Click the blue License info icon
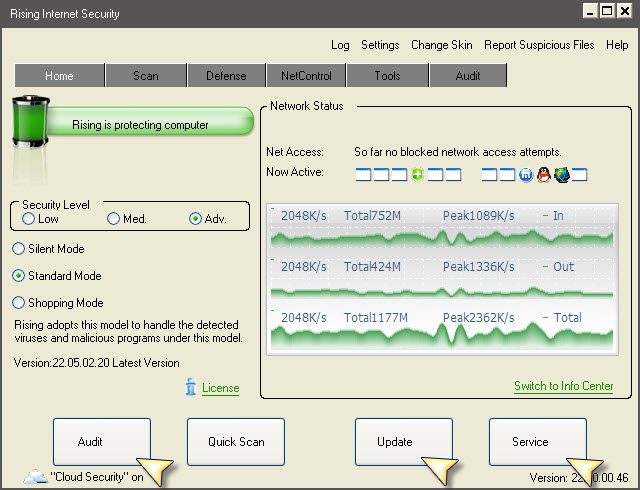 pyautogui.click(x=191, y=388)
